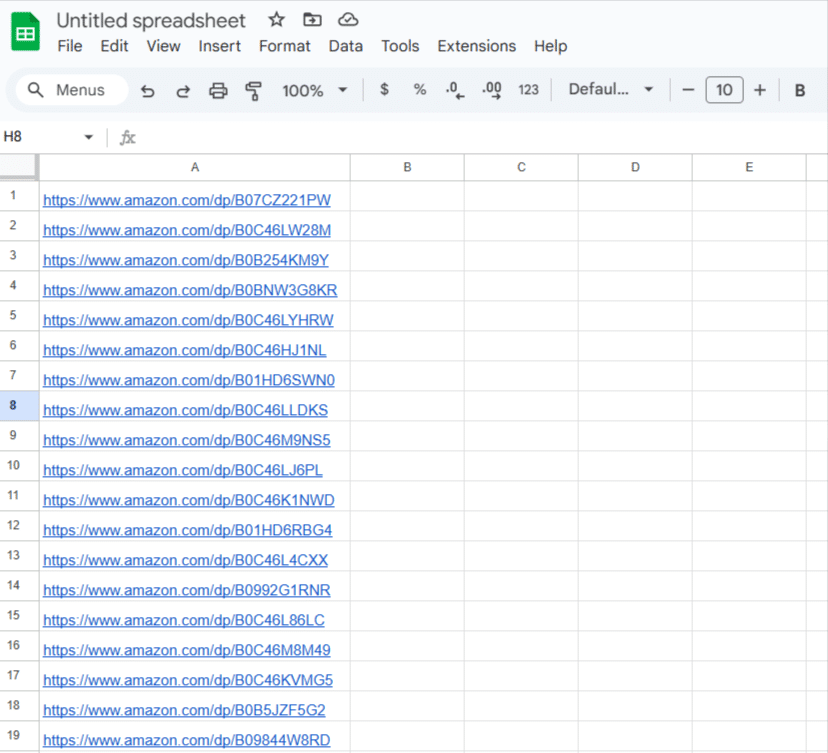Click the Print icon
This screenshot has width=828, height=753.
coord(218,90)
